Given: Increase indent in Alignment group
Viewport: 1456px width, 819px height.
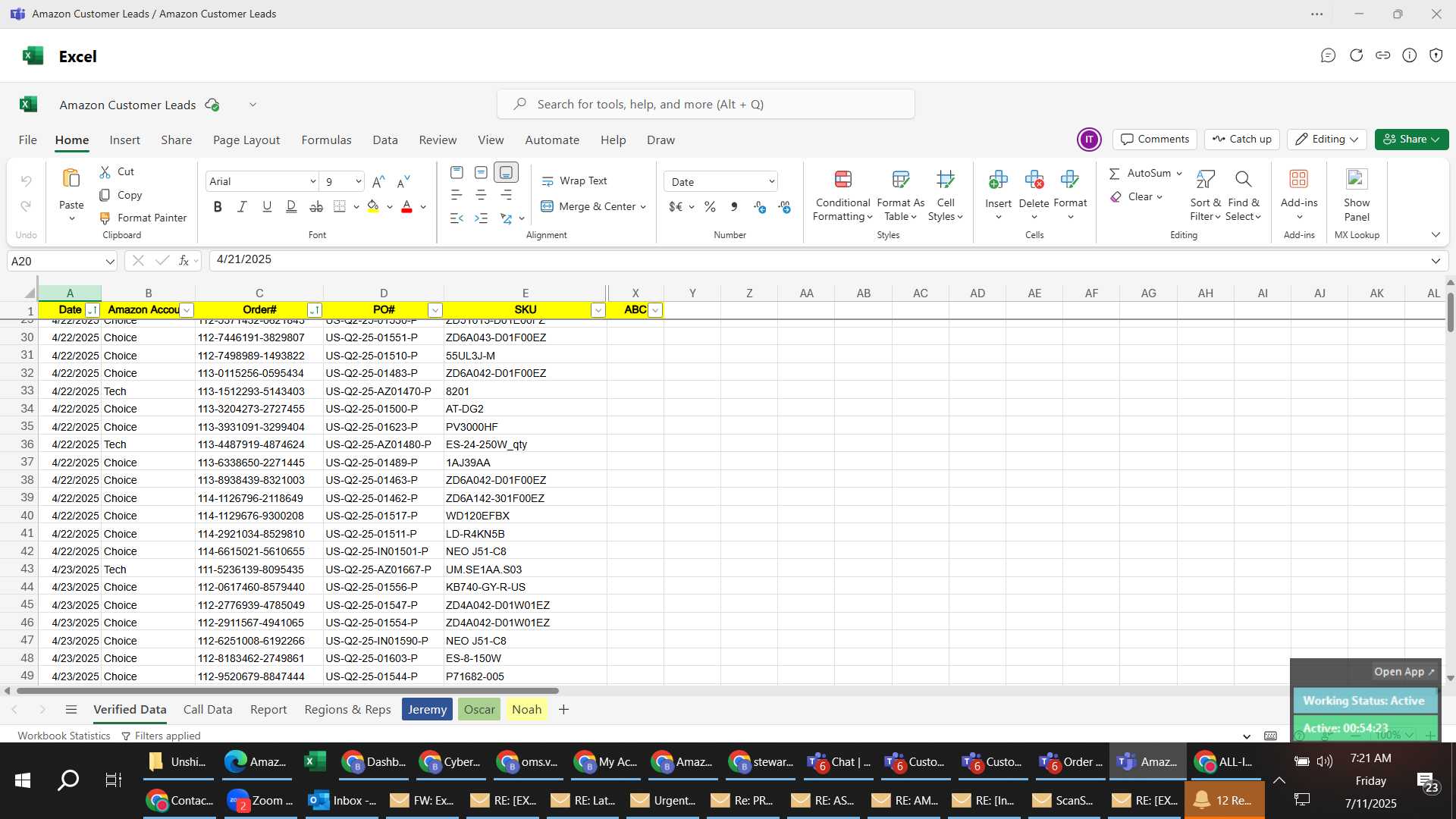Looking at the screenshot, I should (481, 218).
